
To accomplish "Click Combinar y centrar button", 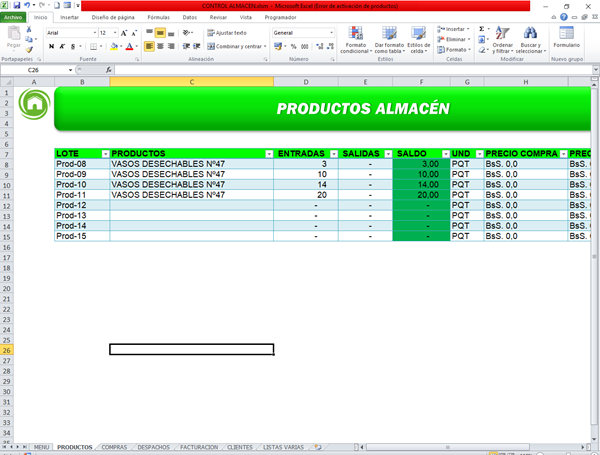I will [237, 46].
